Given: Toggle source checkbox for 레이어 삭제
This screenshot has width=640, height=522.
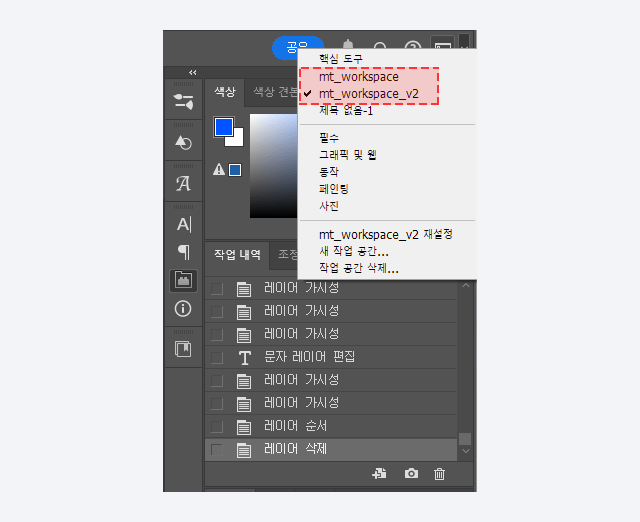Looking at the screenshot, I should (x=217, y=450).
